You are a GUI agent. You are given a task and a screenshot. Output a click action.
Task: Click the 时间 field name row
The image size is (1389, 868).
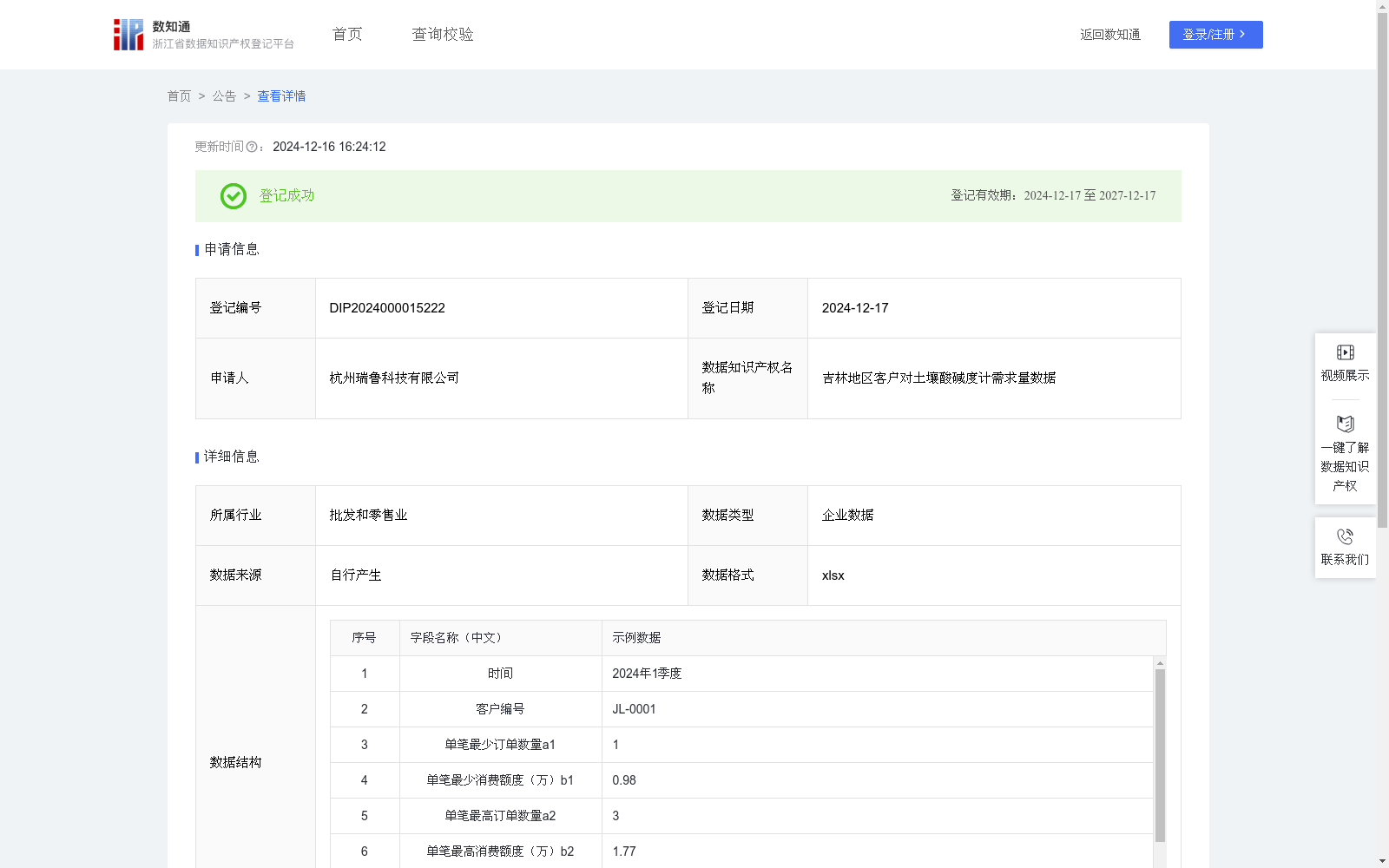pyautogui.click(x=500, y=674)
